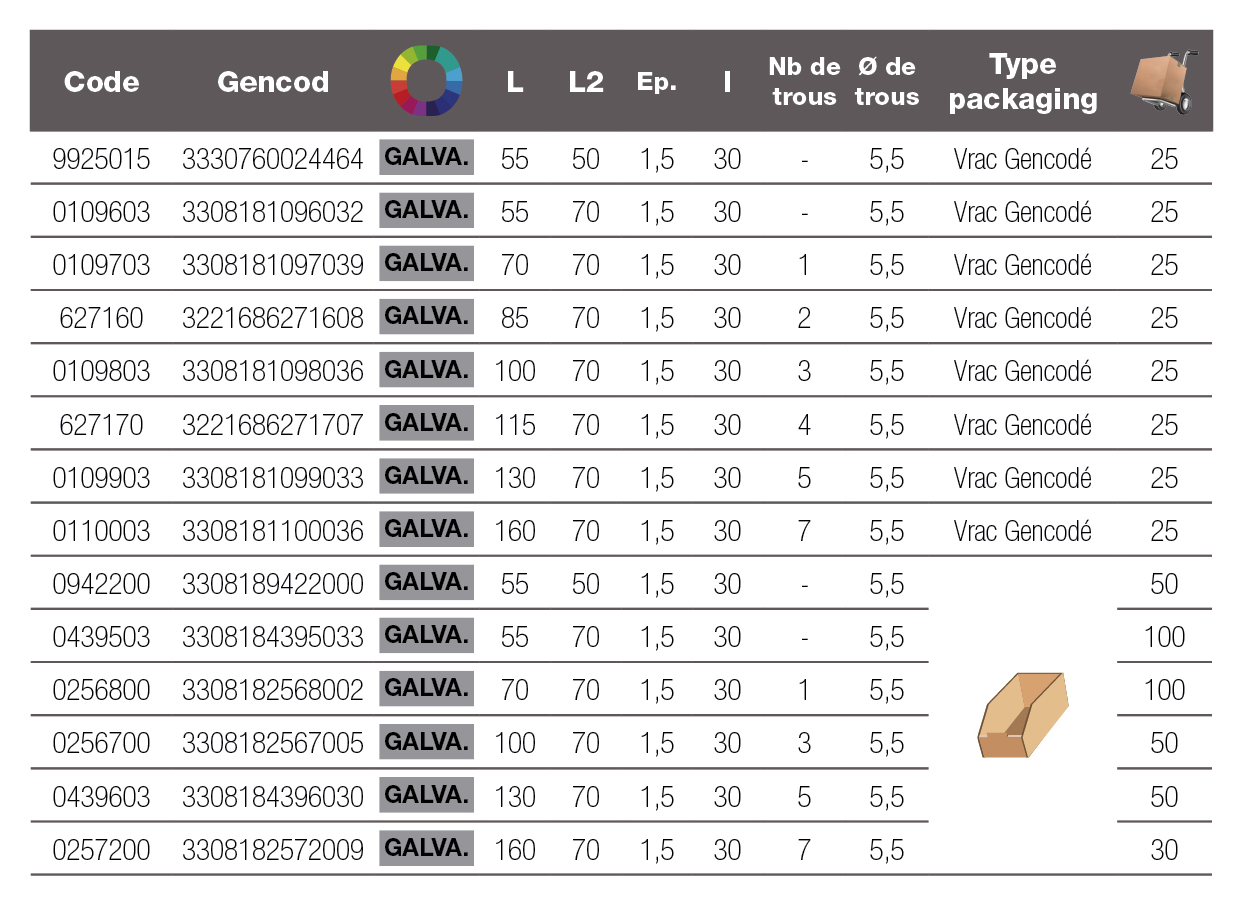The image size is (1250, 920).
Task: Click the cardboard box packaging image
Action: click(1022, 715)
